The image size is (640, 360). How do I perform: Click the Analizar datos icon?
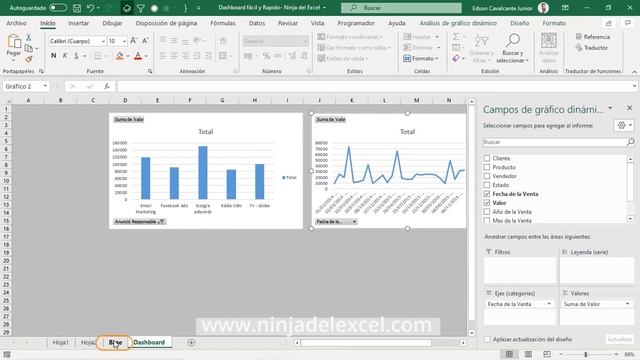pos(549,41)
